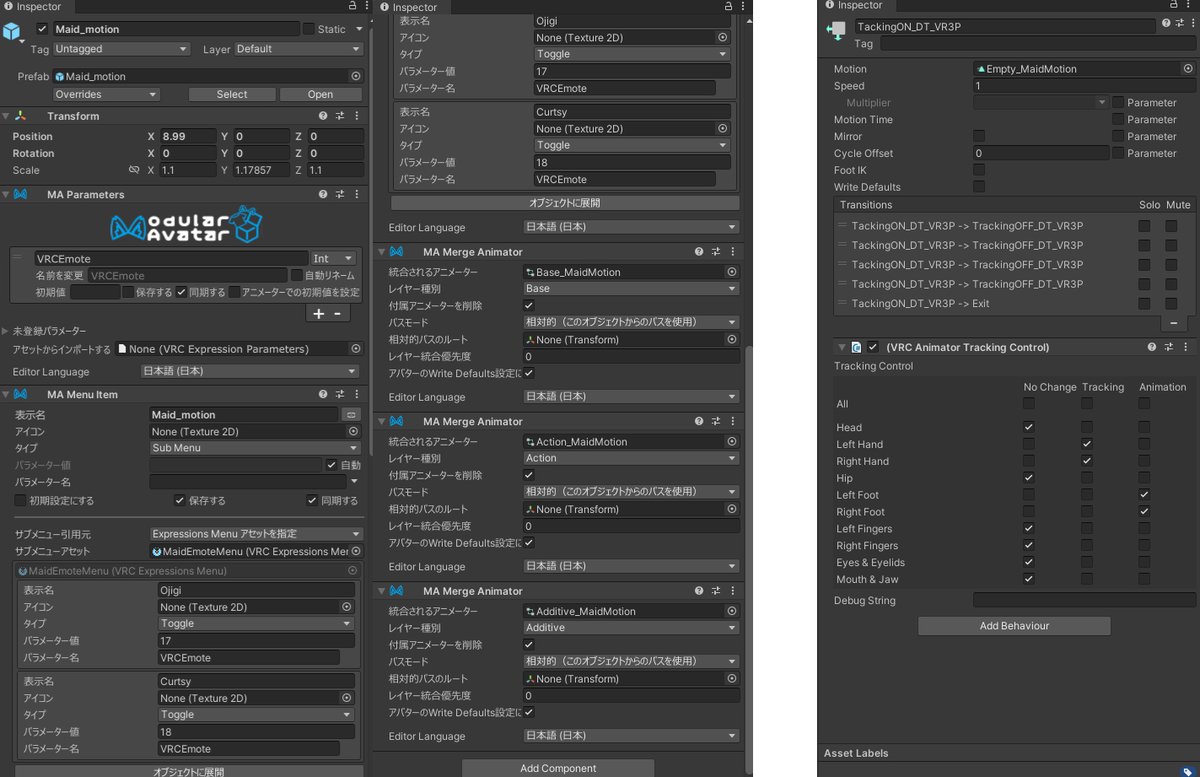Open help for MA Parameters component
1200x777 pixels.
point(322,194)
